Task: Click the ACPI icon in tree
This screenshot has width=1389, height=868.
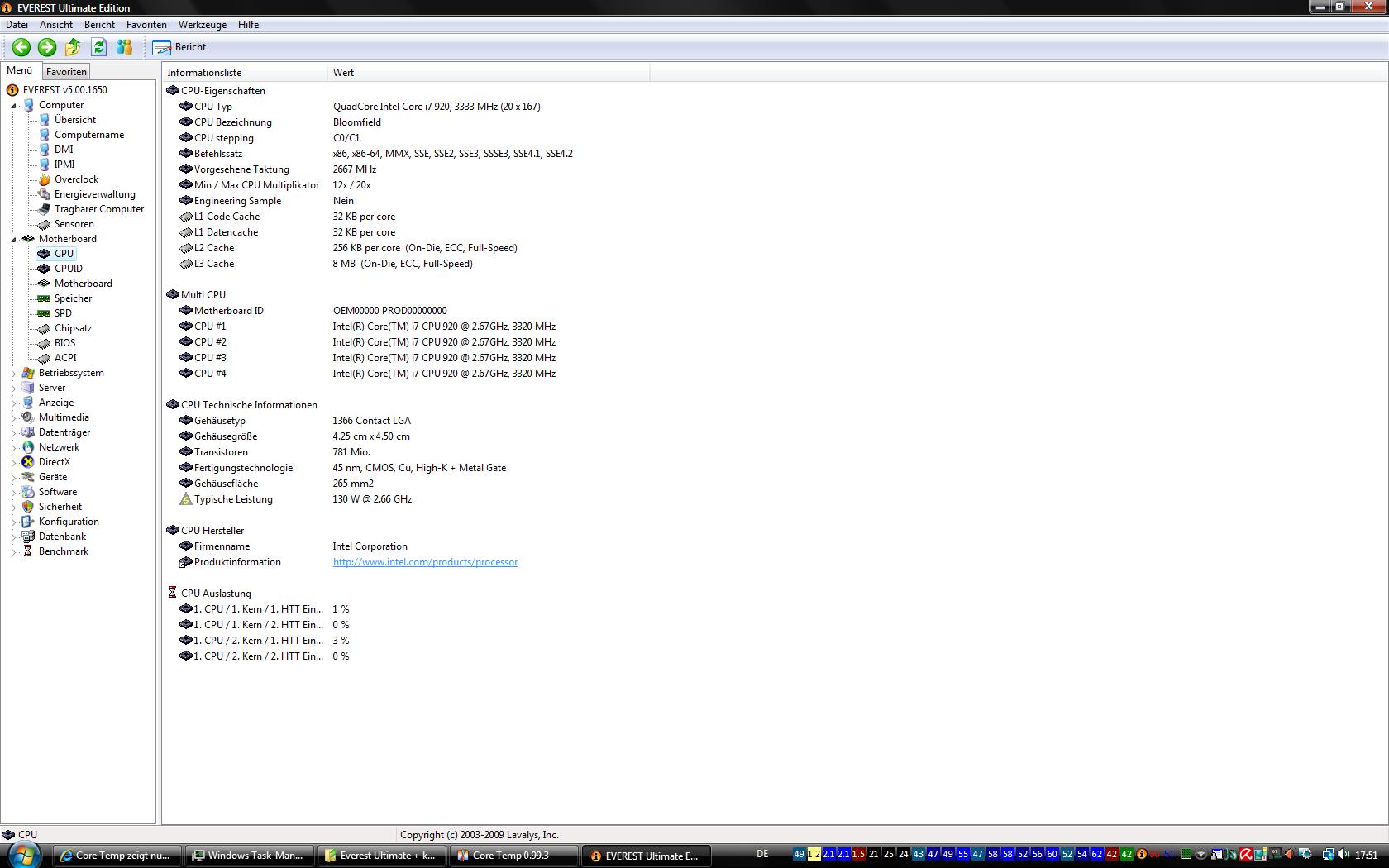Action: [x=44, y=358]
